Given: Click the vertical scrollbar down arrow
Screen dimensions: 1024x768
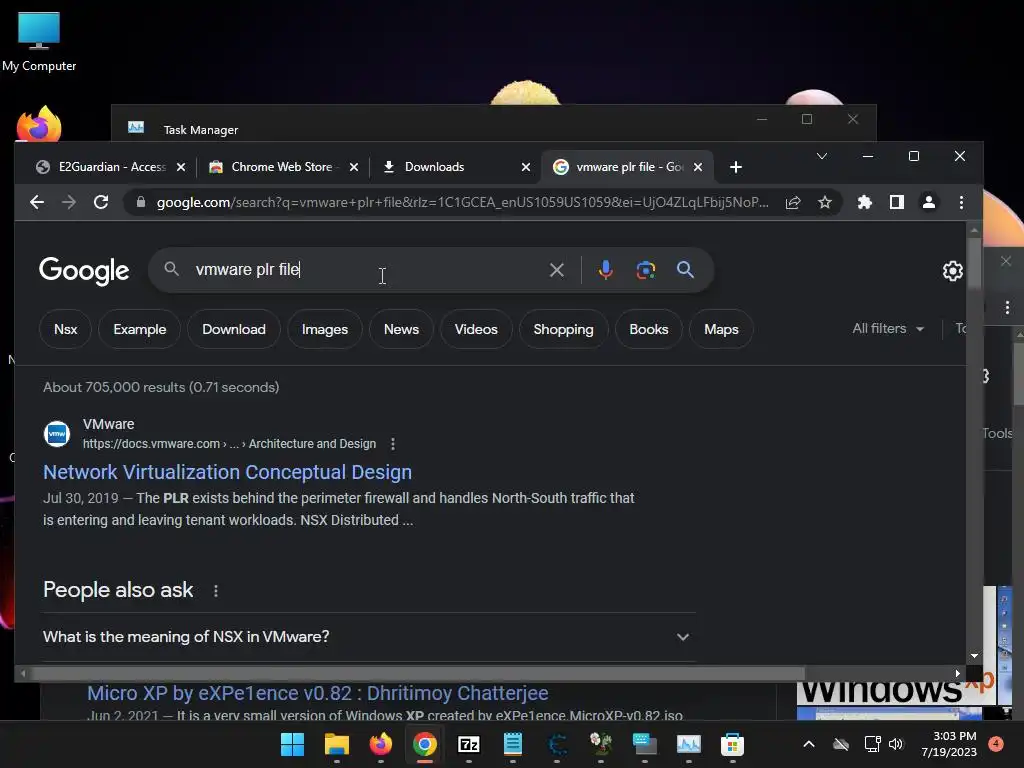Looking at the screenshot, I should click(x=974, y=656).
